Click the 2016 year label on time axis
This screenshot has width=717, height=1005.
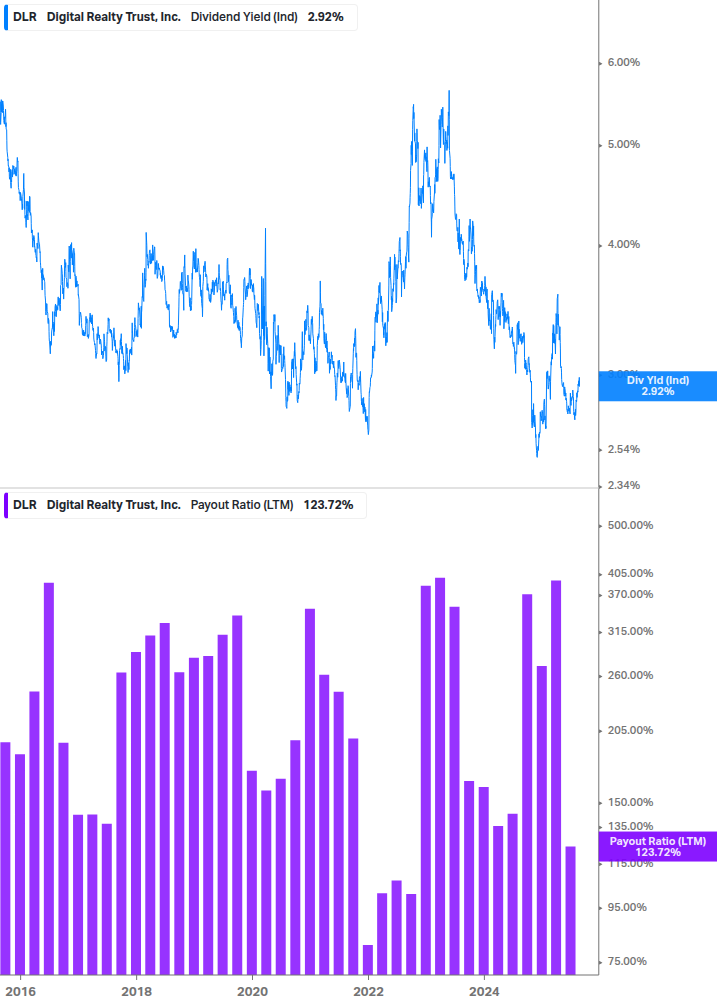21,992
